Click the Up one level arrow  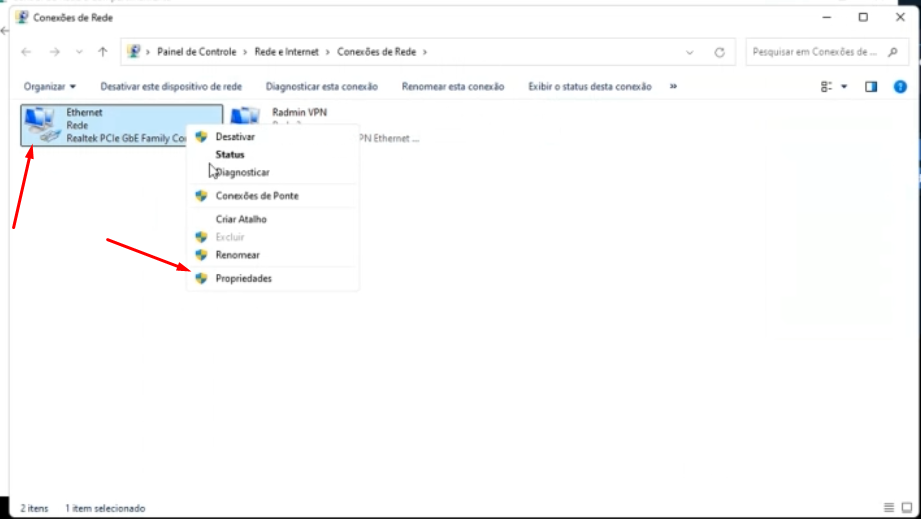[103, 52]
